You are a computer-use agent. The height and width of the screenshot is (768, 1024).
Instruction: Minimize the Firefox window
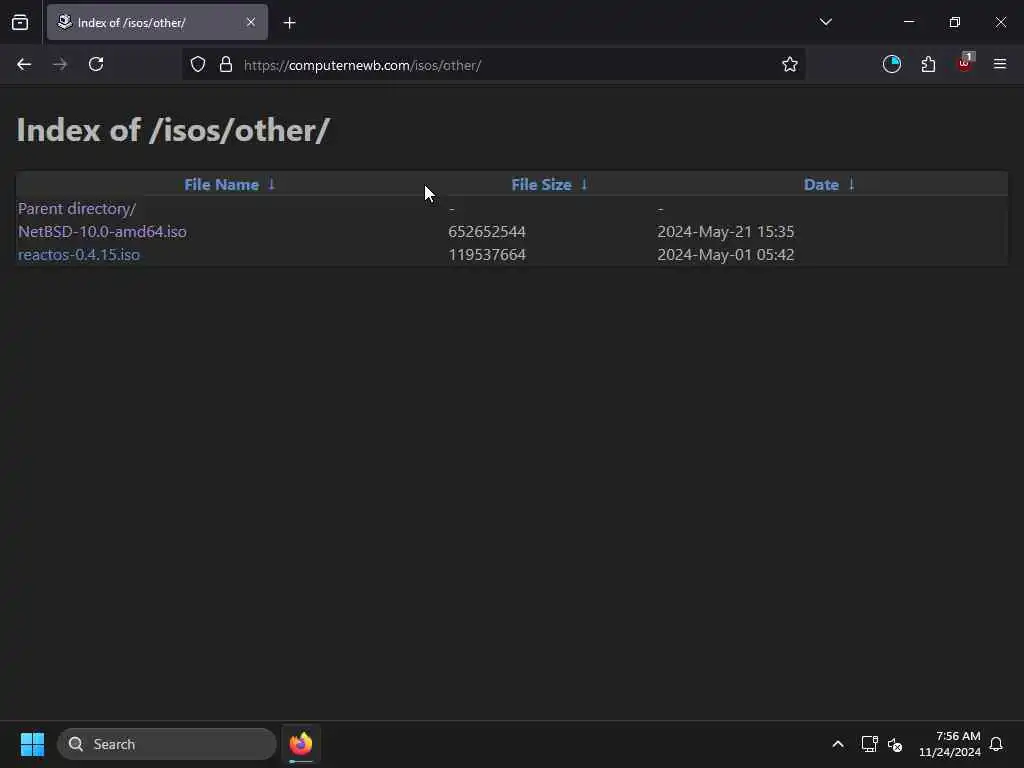click(x=909, y=22)
